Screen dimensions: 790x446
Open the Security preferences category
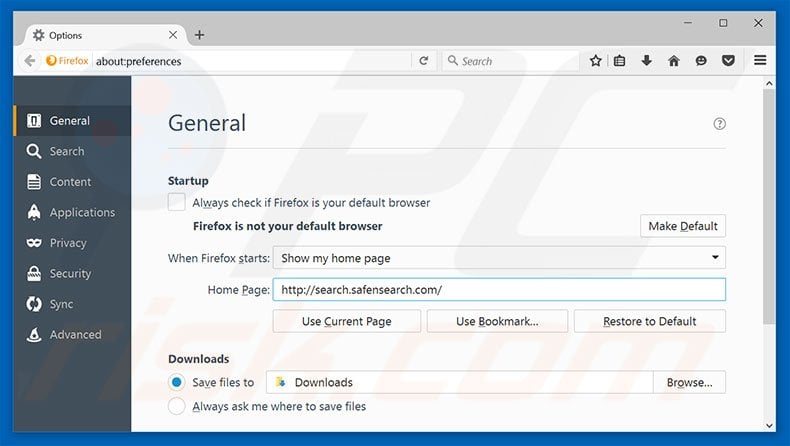pyautogui.click(x=72, y=274)
